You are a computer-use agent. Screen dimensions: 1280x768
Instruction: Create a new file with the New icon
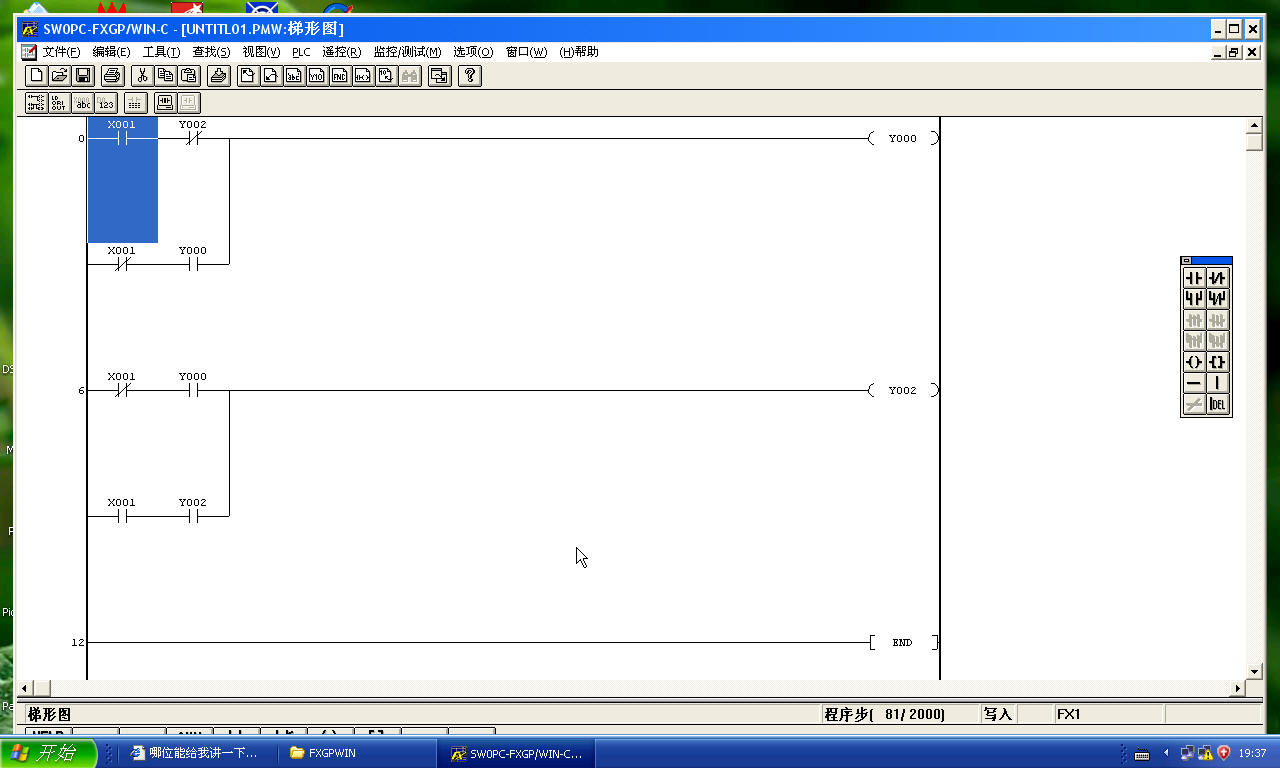pos(36,76)
